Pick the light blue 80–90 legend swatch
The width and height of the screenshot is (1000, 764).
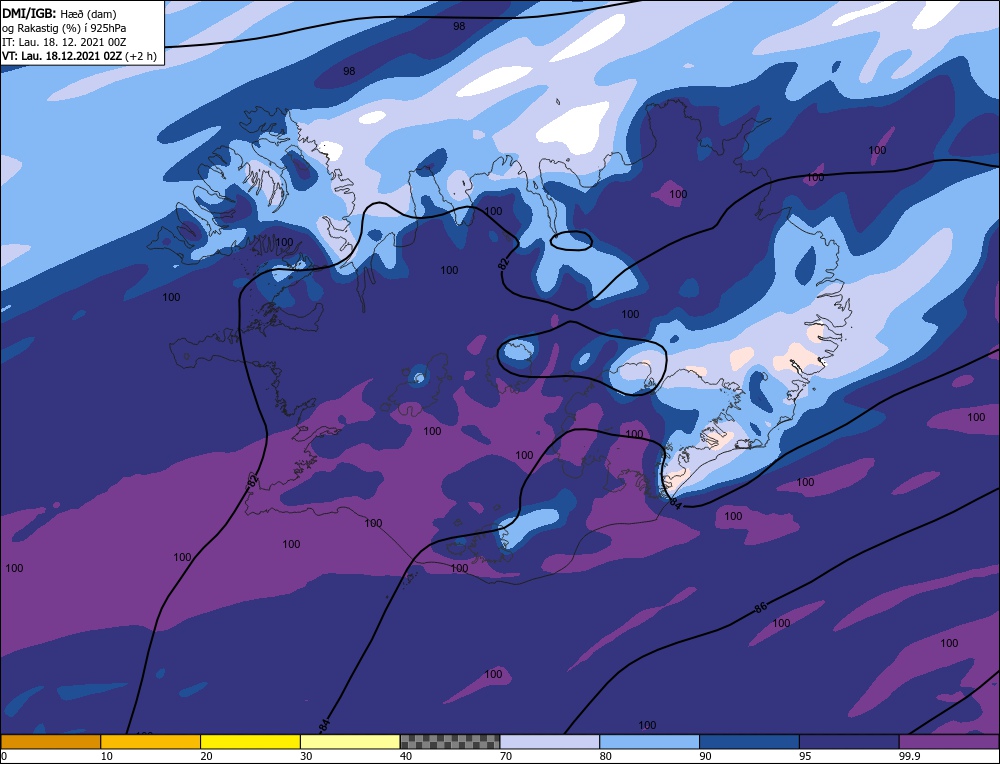point(649,742)
